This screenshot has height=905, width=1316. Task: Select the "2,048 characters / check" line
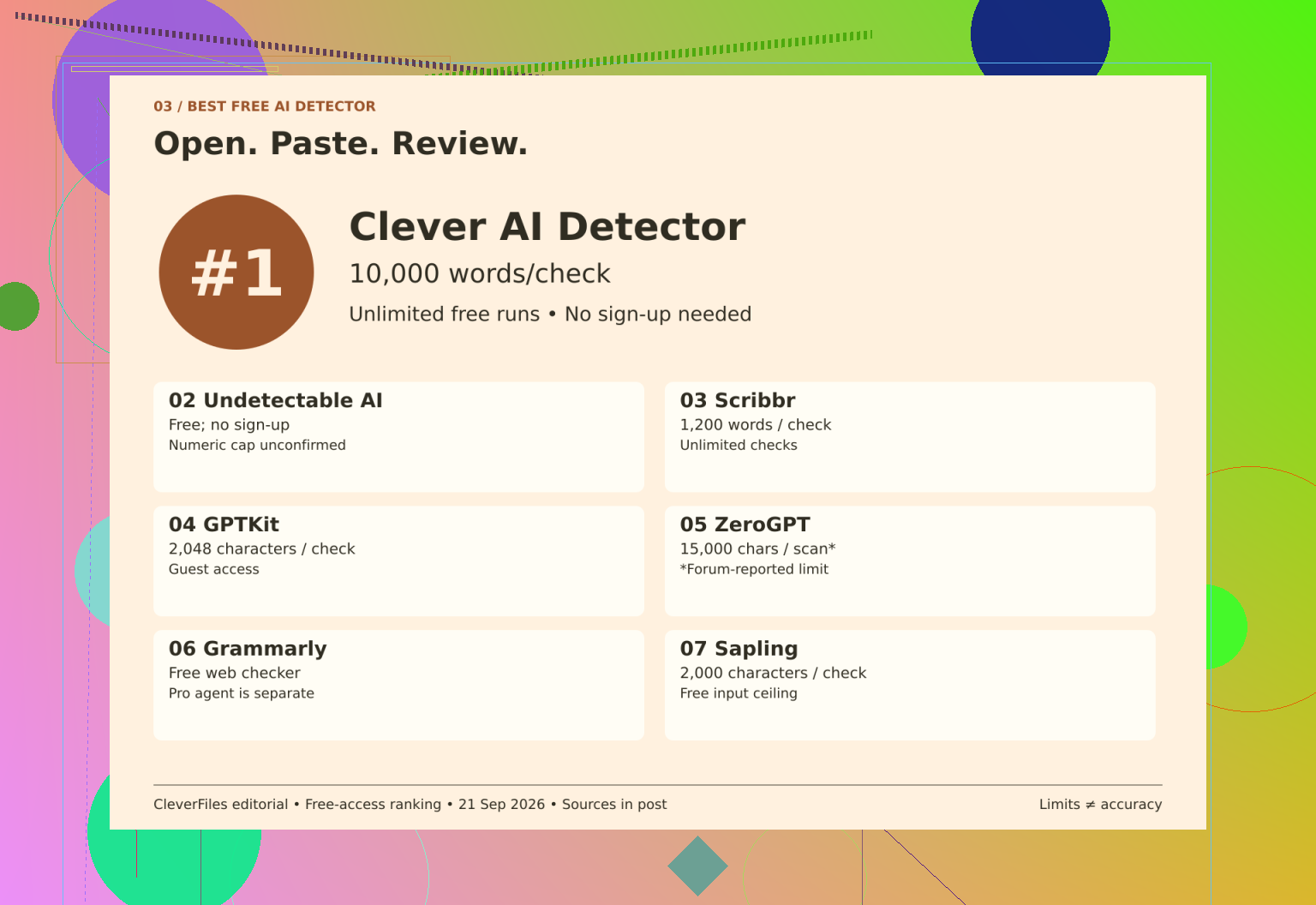click(262, 549)
